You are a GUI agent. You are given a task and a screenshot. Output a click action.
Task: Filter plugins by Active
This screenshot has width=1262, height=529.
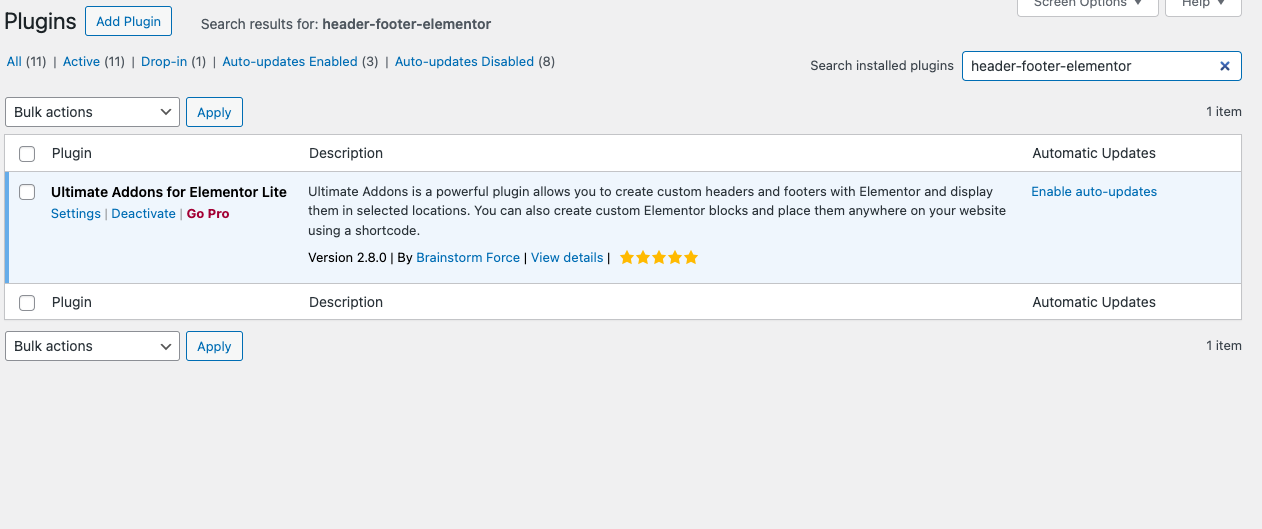[81, 62]
